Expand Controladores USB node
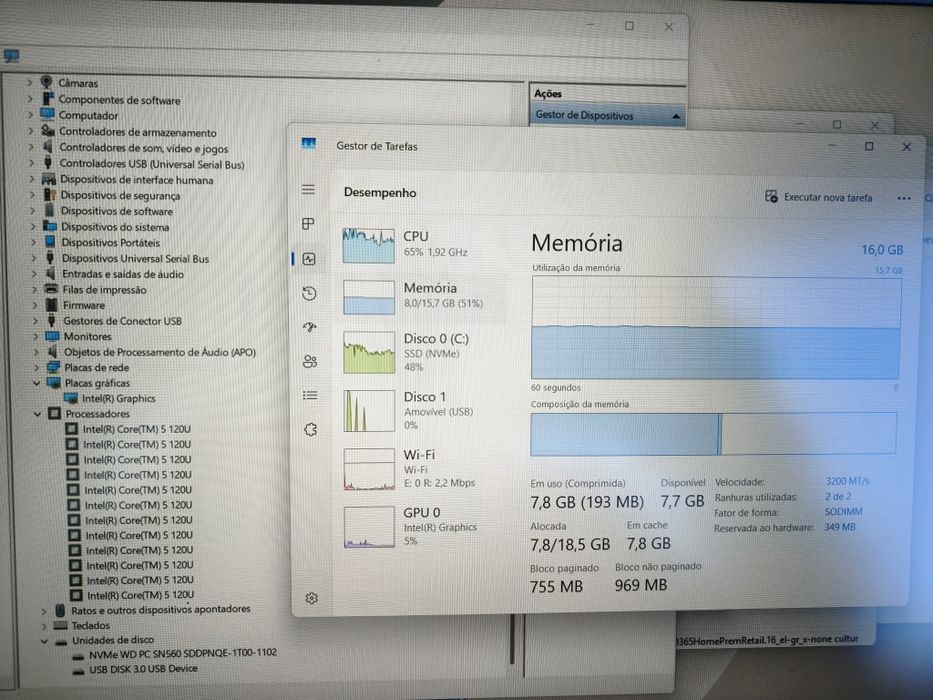 pyautogui.click(x=32, y=162)
